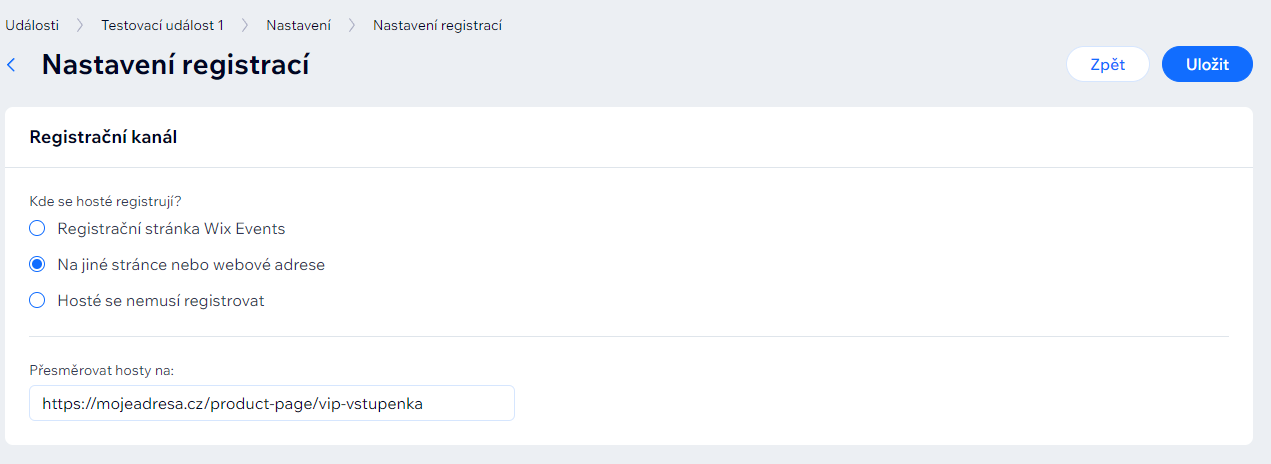
Task: Click the Přesměrovat hosty na URL field
Action: (272, 403)
